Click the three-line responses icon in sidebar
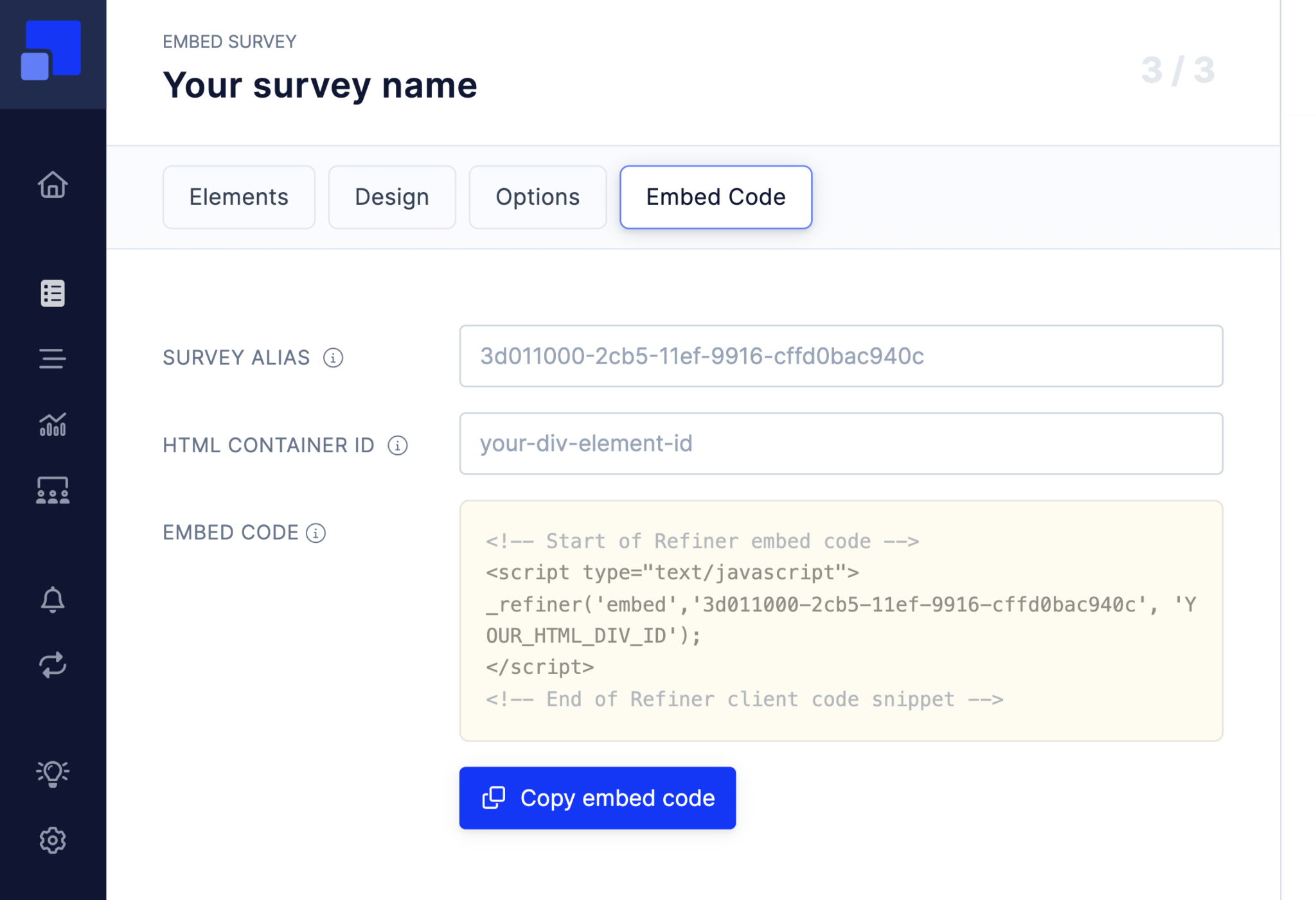 pyautogui.click(x=53, y=358)
